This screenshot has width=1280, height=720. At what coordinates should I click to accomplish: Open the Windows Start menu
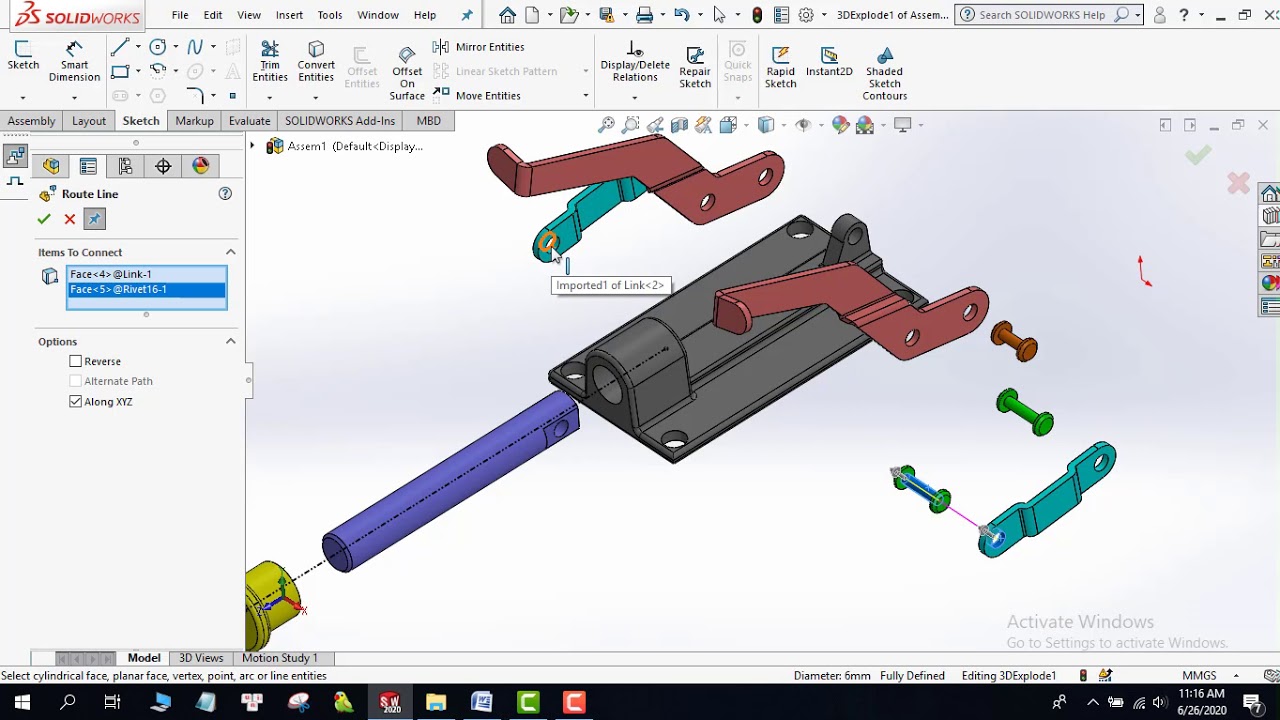22,703
